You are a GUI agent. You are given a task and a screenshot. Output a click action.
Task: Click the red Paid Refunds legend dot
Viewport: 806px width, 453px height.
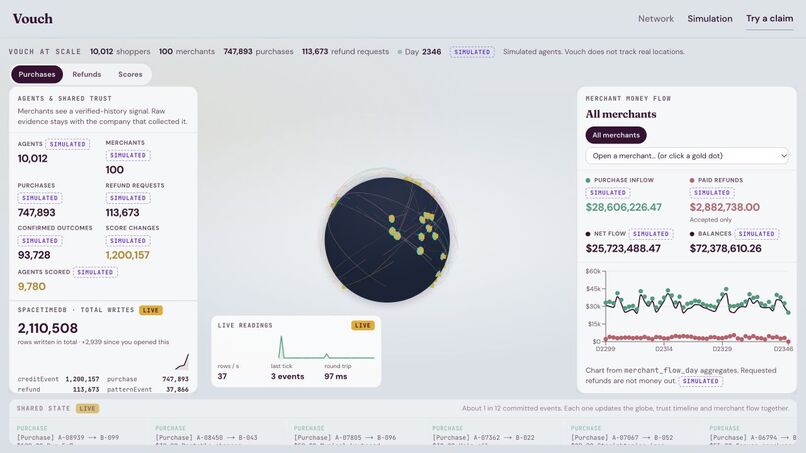(692, 180)
